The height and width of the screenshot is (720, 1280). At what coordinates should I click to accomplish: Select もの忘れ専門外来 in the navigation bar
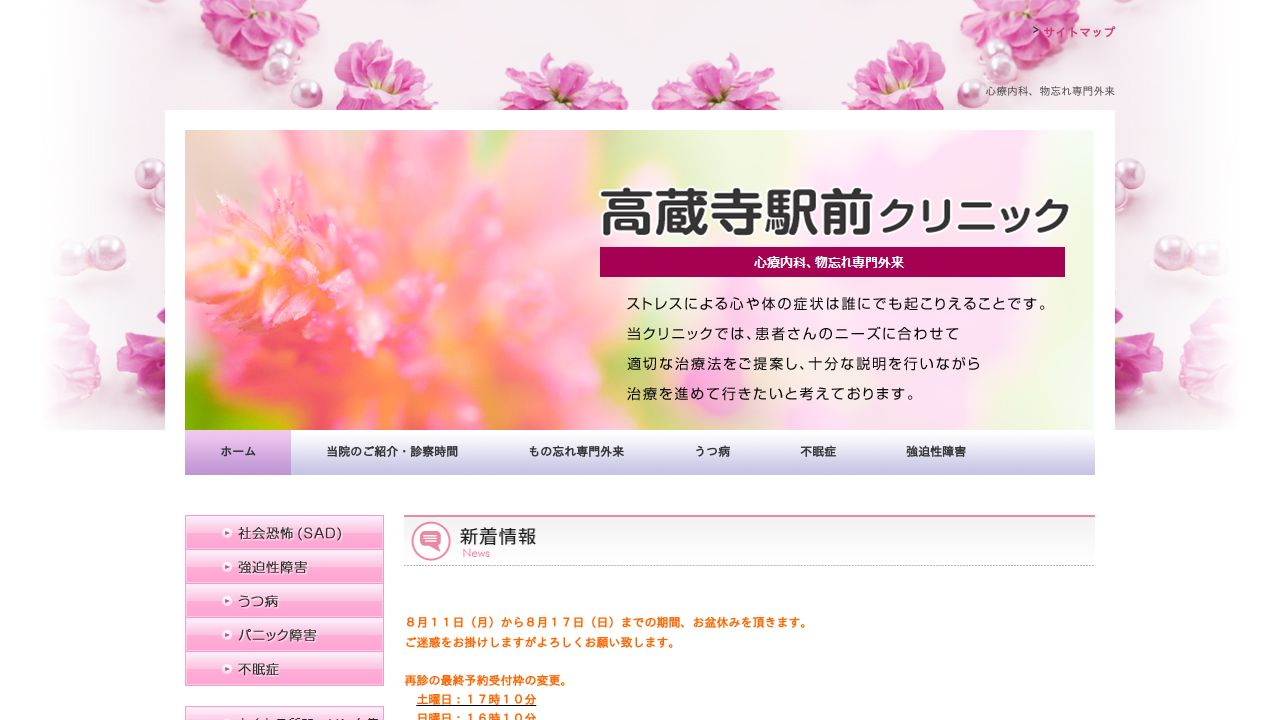576,452
